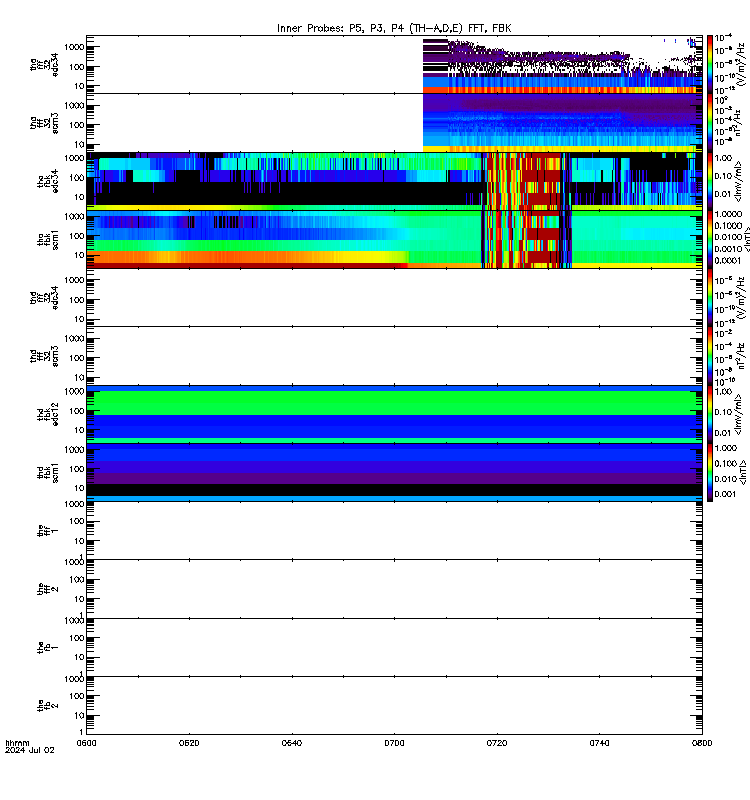Select the "0600" time axis label
The image size is (750, 800).
click(x=86, y=743)
